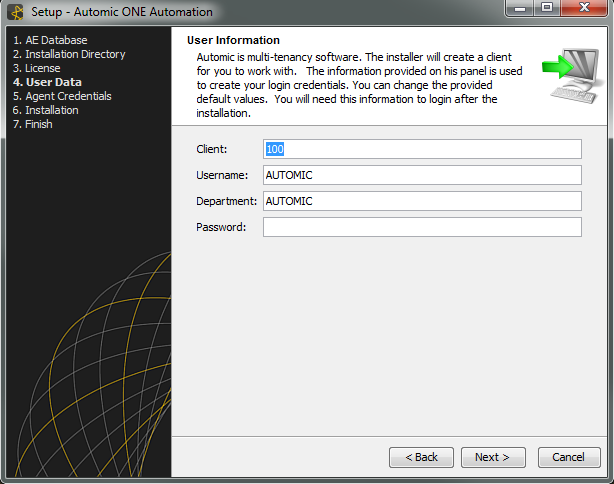614x484 pixels.
Task: Select step 6. Installation
Action: pyautogui.click(x=45, y=110)
